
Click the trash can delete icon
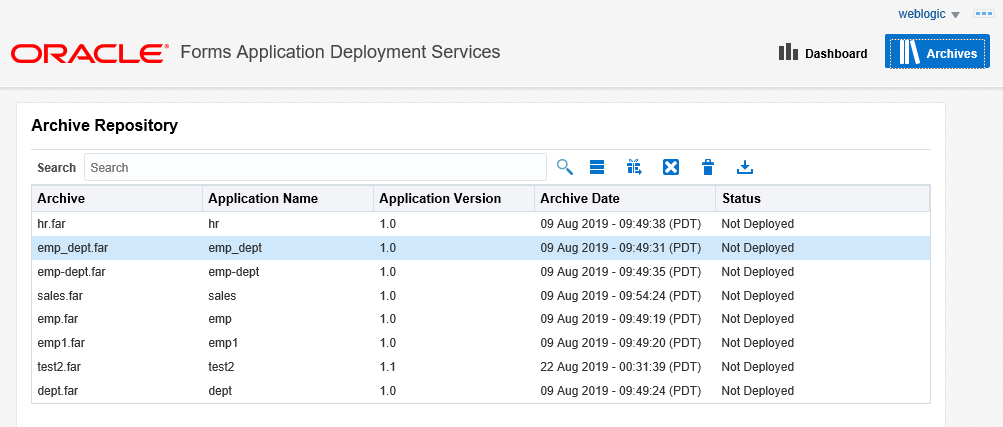707,167
